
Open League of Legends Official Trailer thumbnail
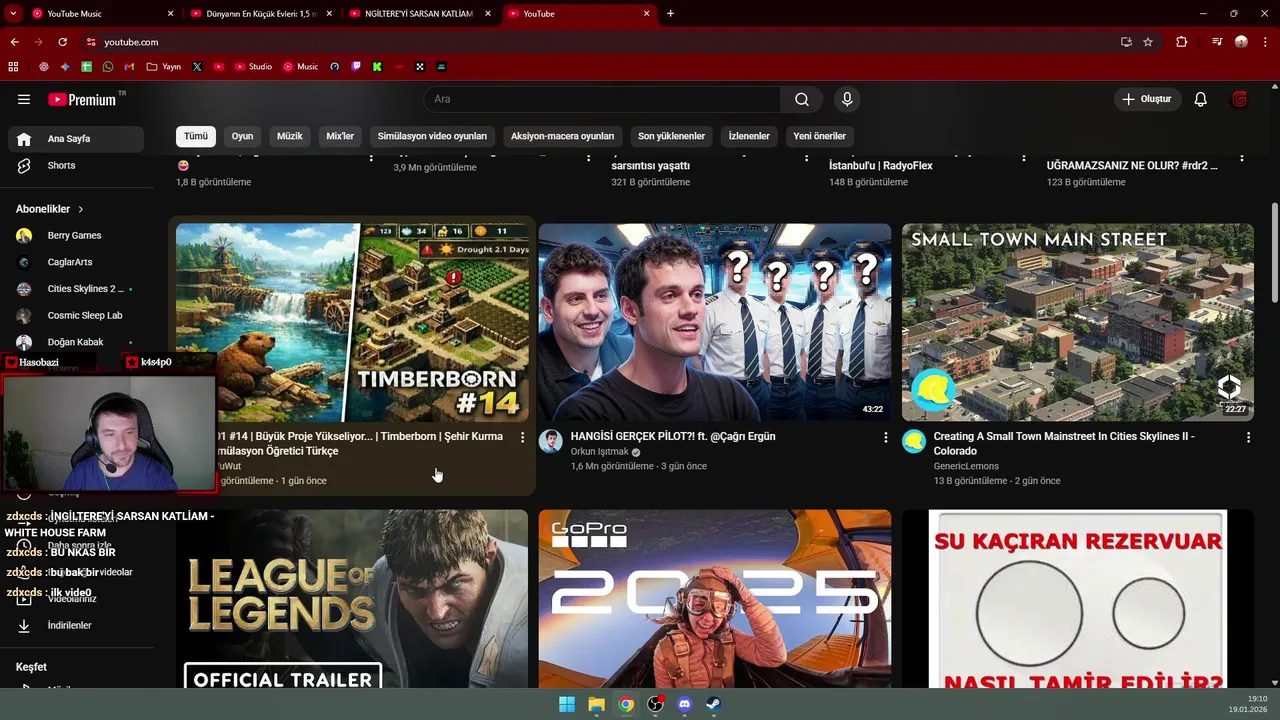tap(352, 598)
